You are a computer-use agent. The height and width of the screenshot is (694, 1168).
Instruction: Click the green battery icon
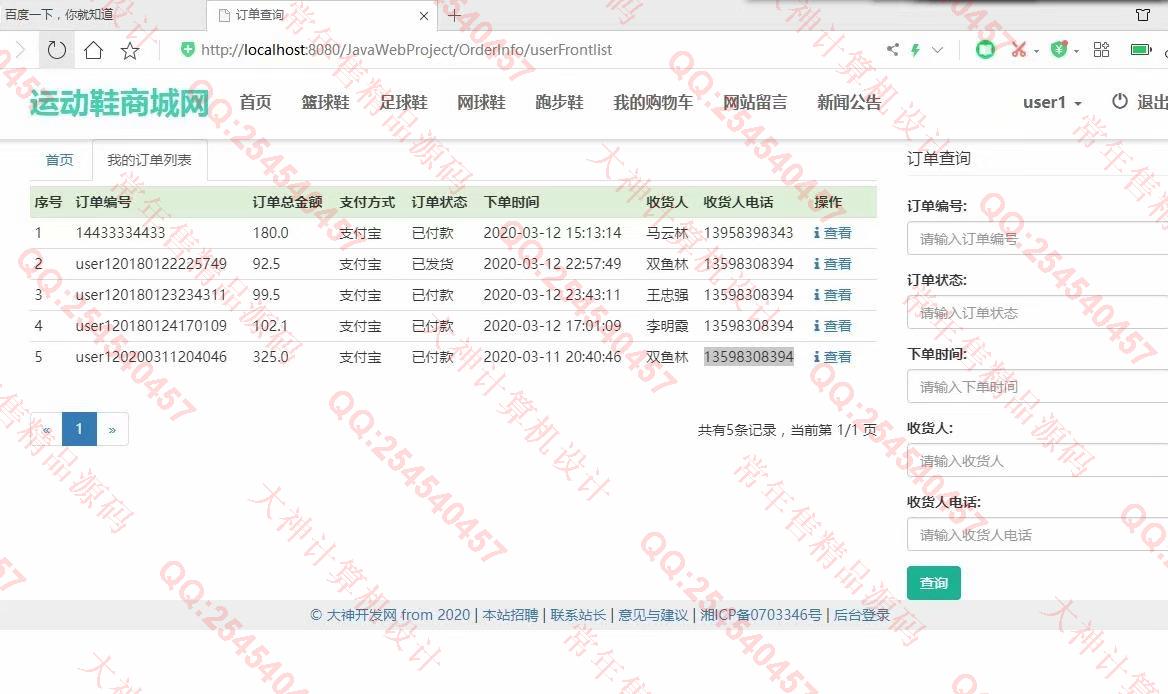click(1140, 50)
